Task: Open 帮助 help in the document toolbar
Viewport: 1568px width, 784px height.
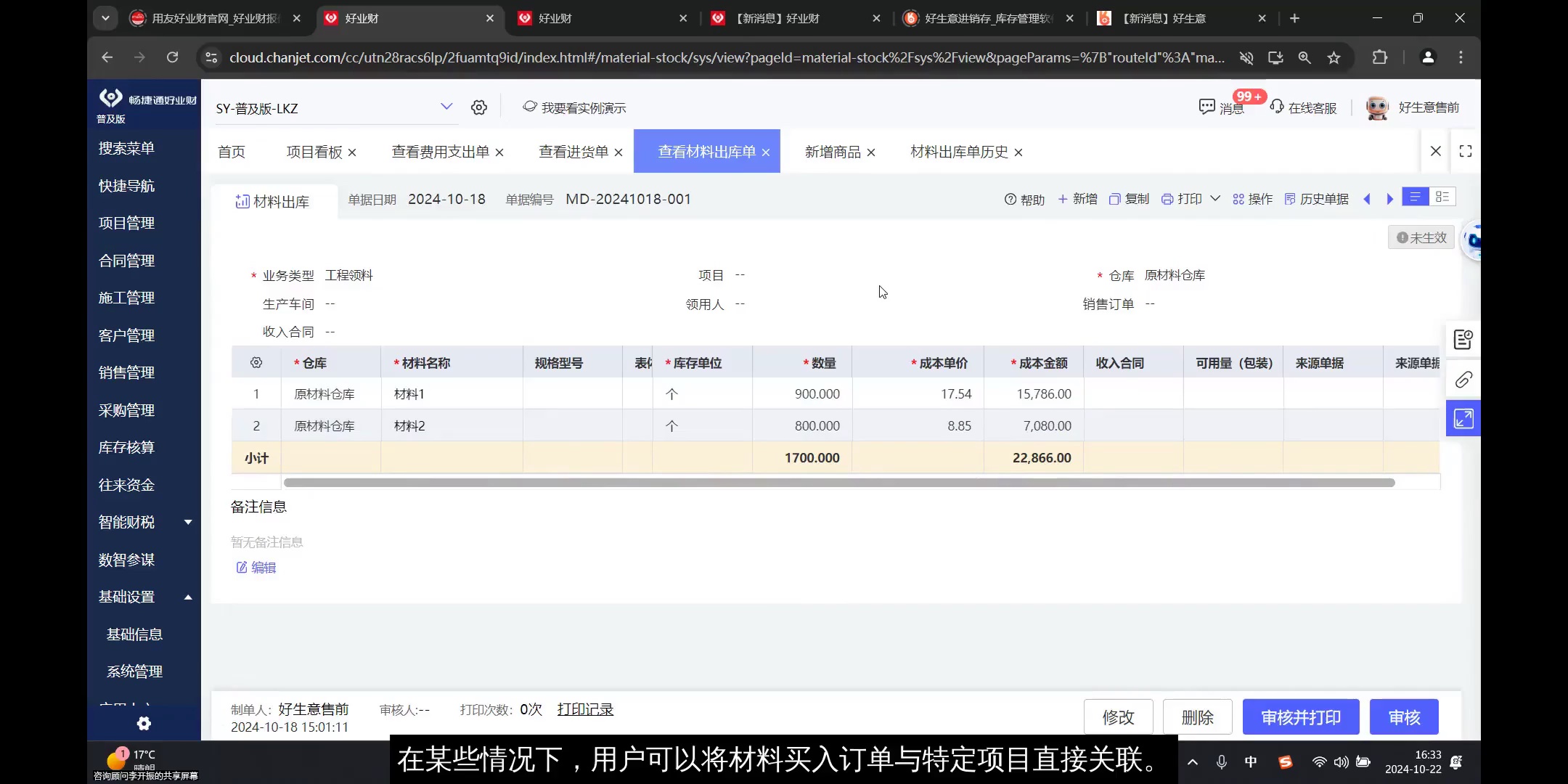Action: [1024, 199]
